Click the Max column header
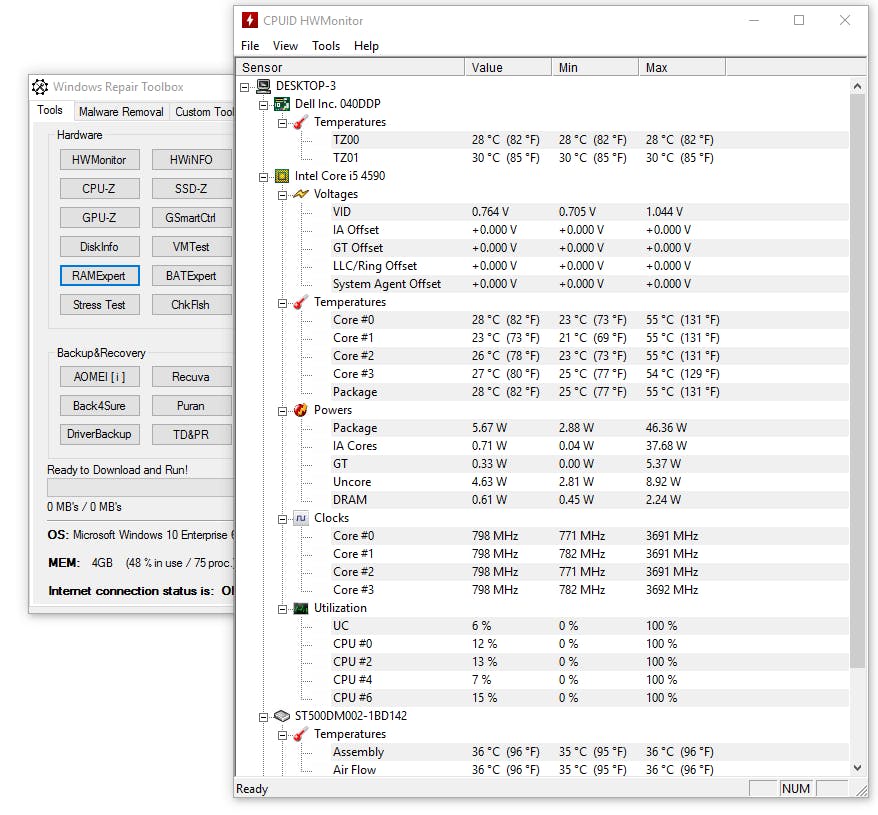The height and width of the screenshot is (815, 878). 682,67
